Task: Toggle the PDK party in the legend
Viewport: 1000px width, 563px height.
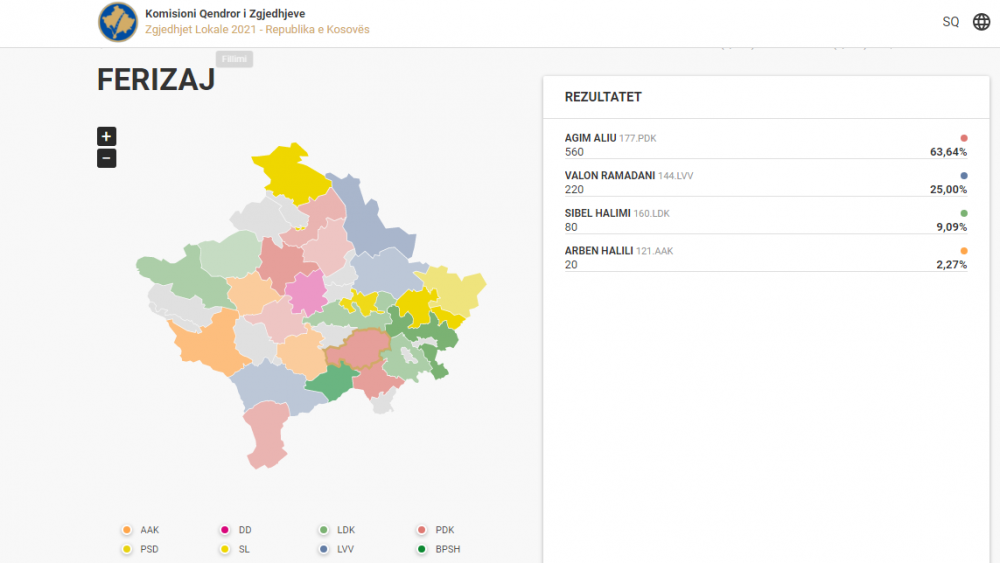Action: click(x=444, y=530)
